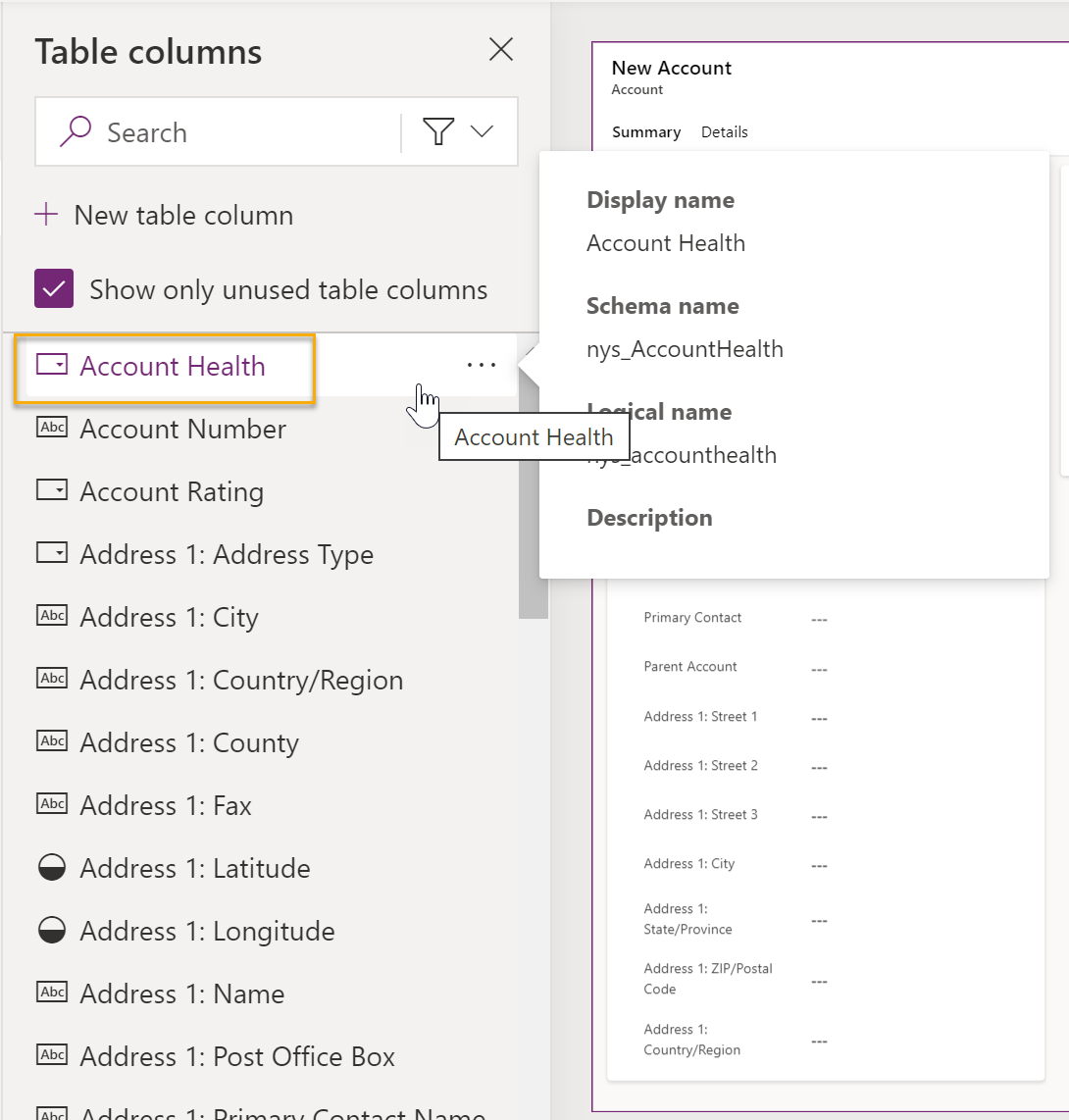
Task: Select the Summary tab
Action: coord(646,131)
